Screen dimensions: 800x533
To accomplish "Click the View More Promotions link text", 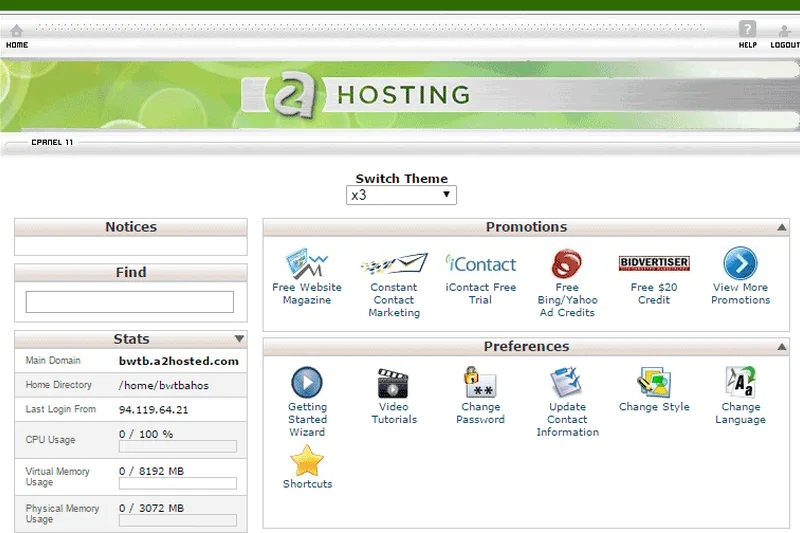I will coord(740,294).
